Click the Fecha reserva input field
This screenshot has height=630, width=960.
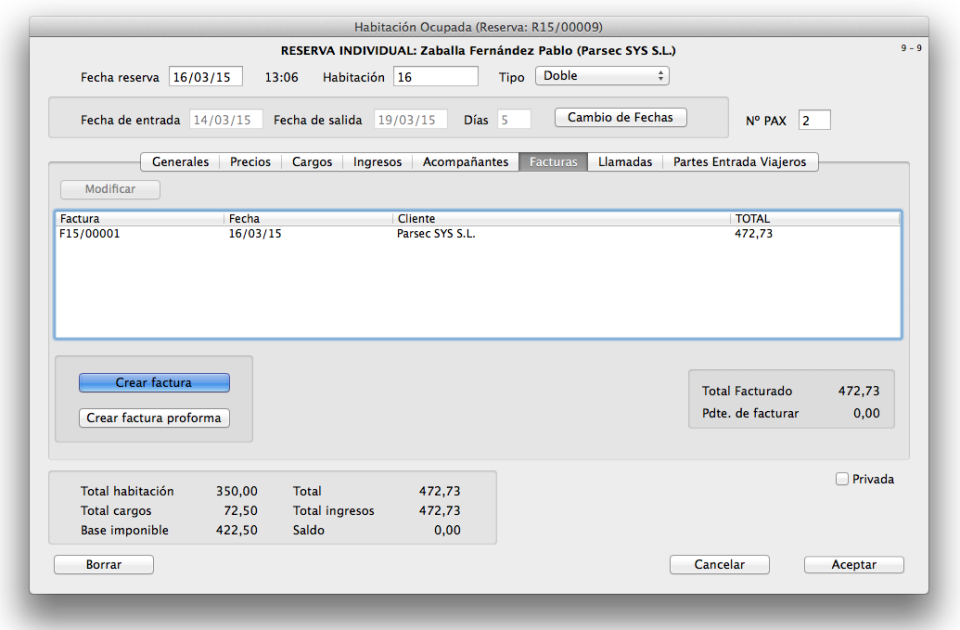205,76
